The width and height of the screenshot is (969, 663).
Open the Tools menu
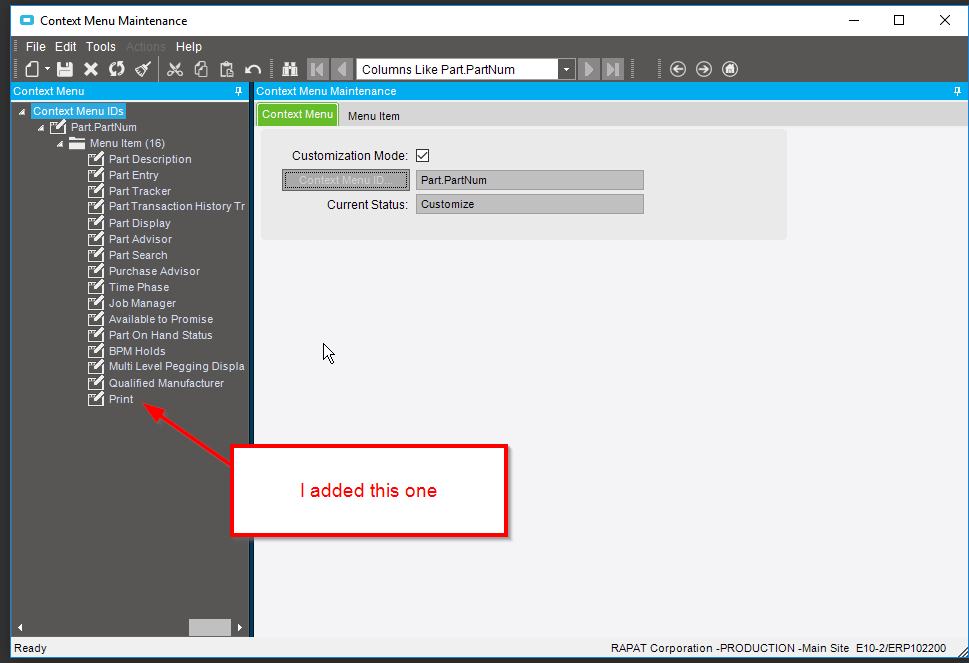[101, 47]
